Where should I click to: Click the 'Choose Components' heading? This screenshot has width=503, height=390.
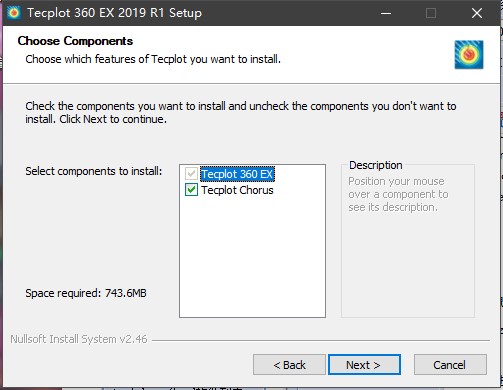click(x=75, y=41)
